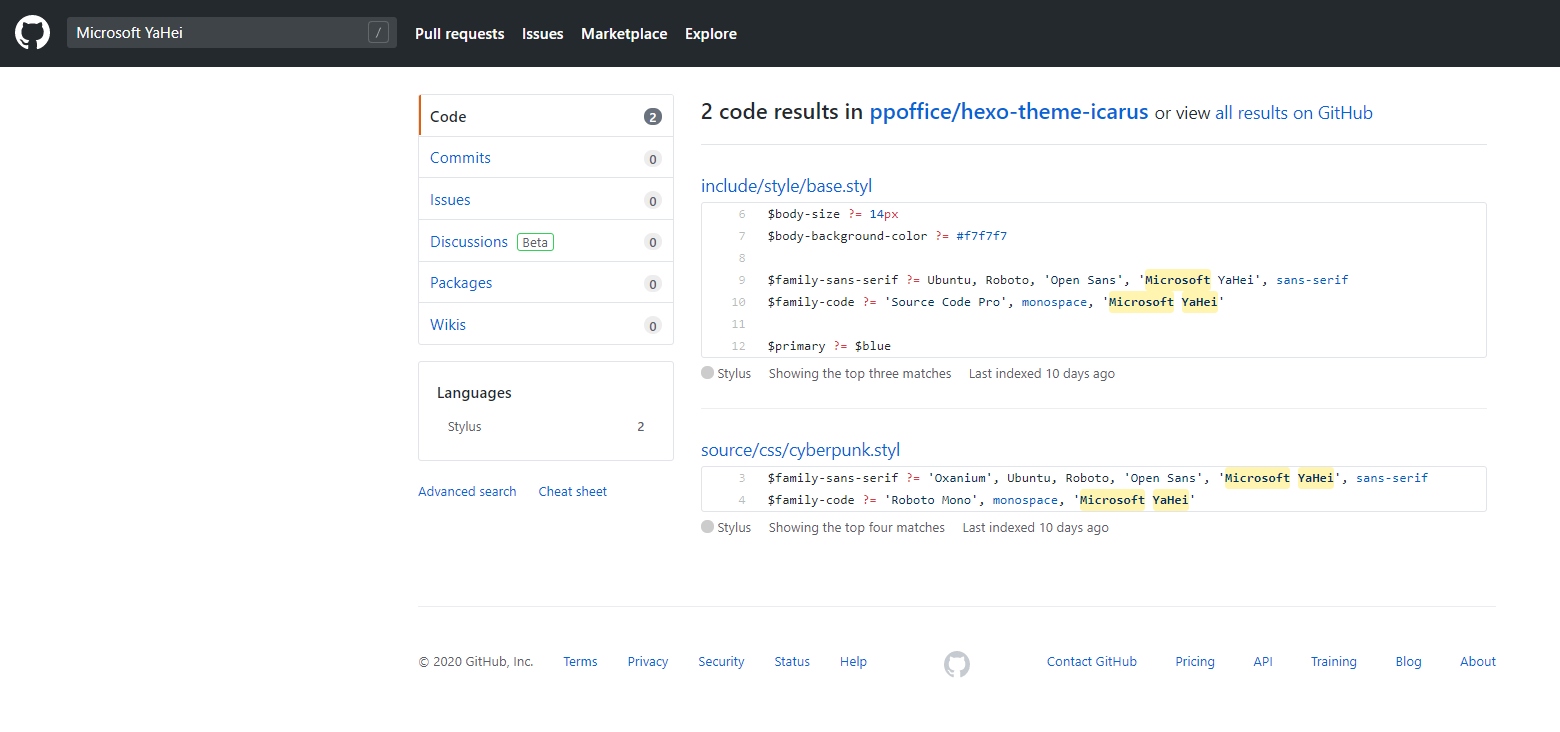
Task: Filter results by Stylus language
Action: pyautogui.click(x=464, y=427)
